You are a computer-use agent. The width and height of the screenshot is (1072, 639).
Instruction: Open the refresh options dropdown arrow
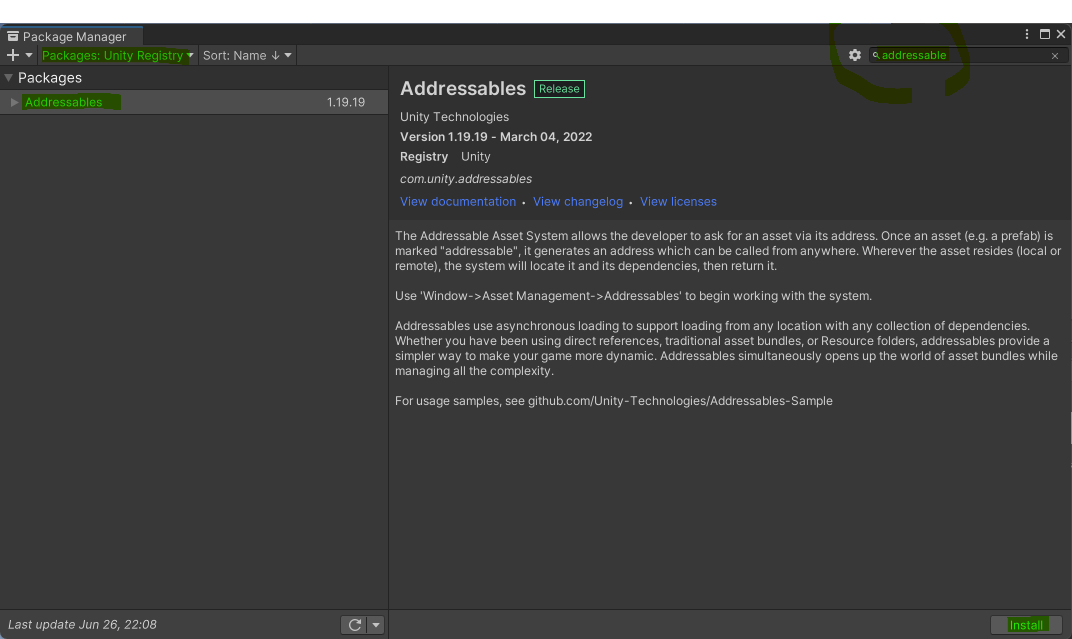point(375,625)
